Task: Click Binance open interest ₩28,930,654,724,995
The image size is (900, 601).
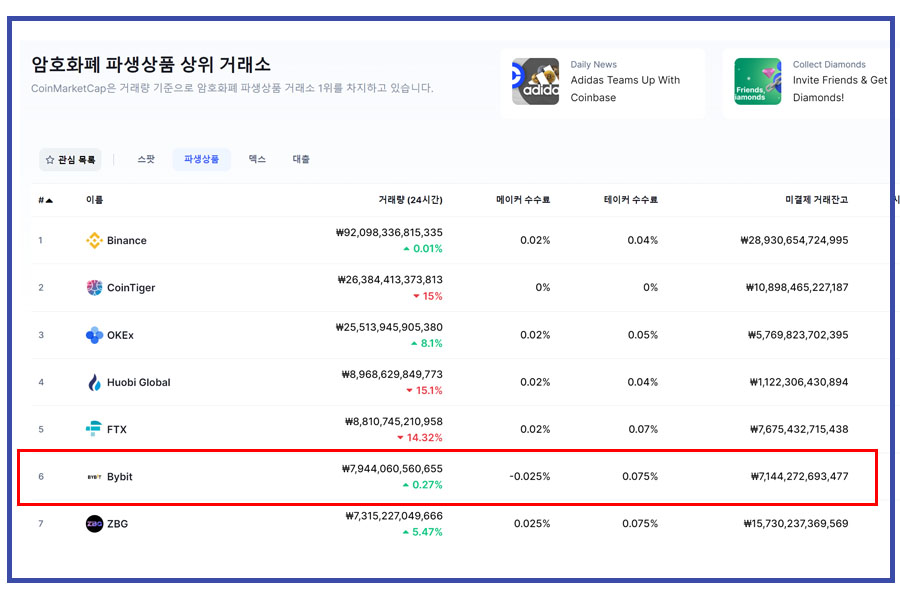Action: coord(794,241)
